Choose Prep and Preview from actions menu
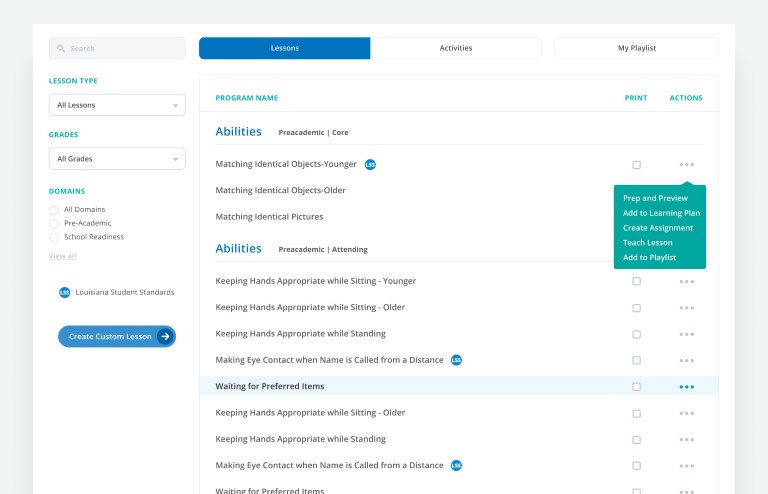The width and height of the screenshot is (768, 494). point(655,198)
